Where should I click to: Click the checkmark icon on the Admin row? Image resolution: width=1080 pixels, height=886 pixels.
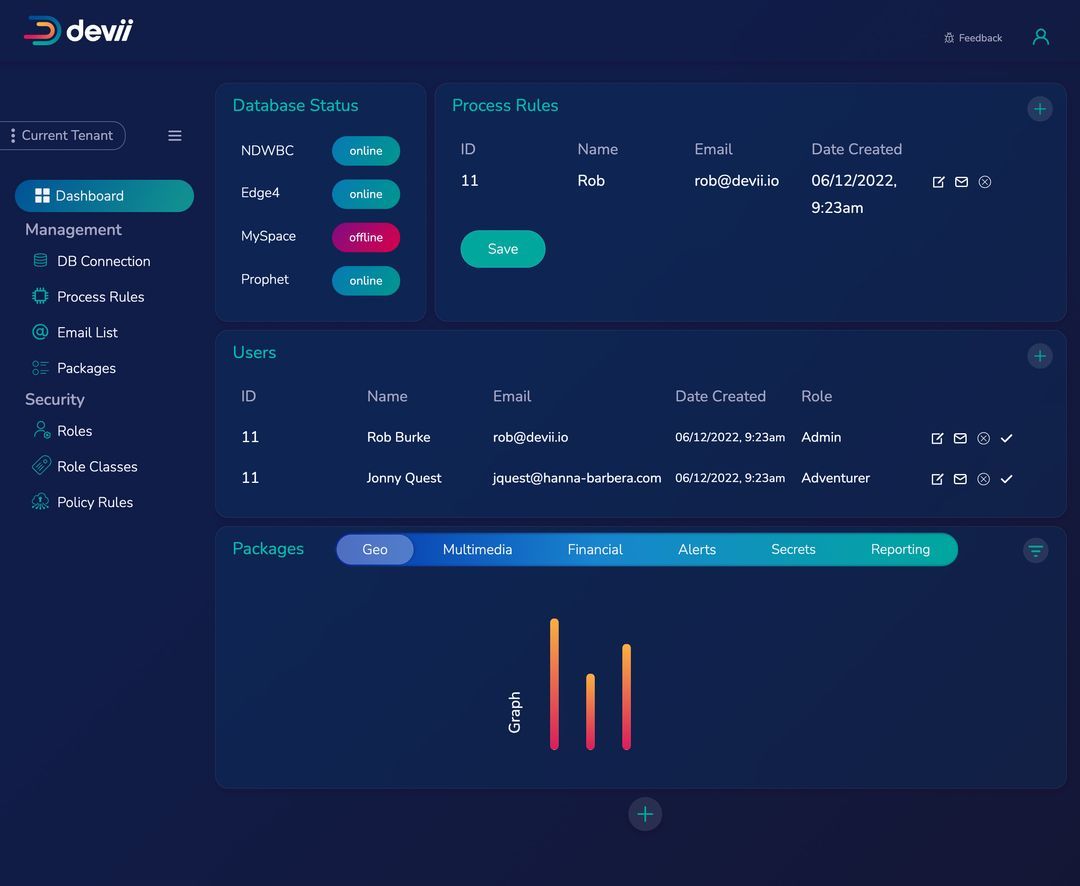pyautogui.click(x=1006, y=438)
